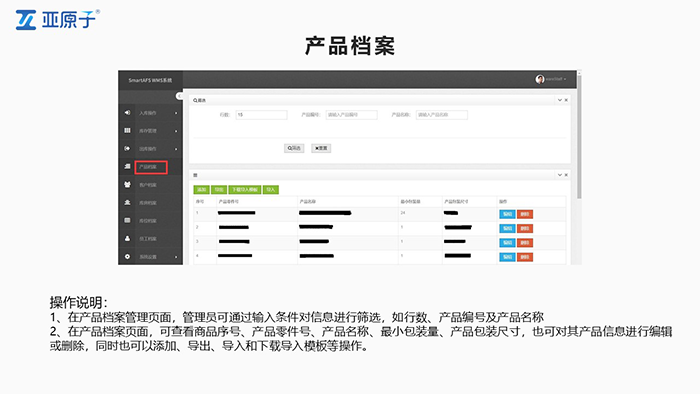
Task: Expand the 系统设置 submenu arrow
Action: pyautogui.click(x=176, y=257)
